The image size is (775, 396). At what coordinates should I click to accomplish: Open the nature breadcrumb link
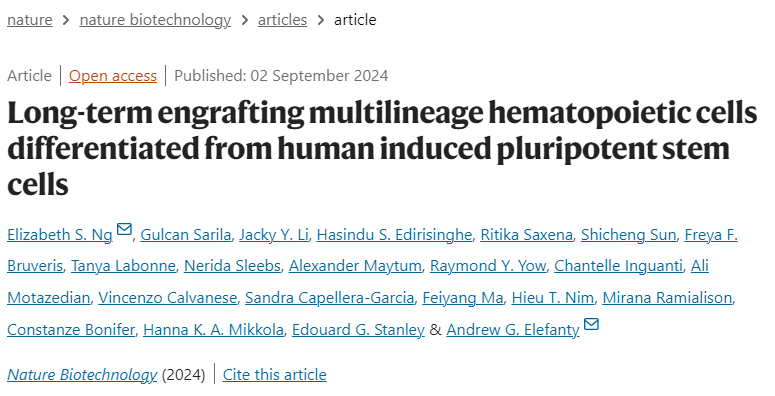[x=30, y=20]
